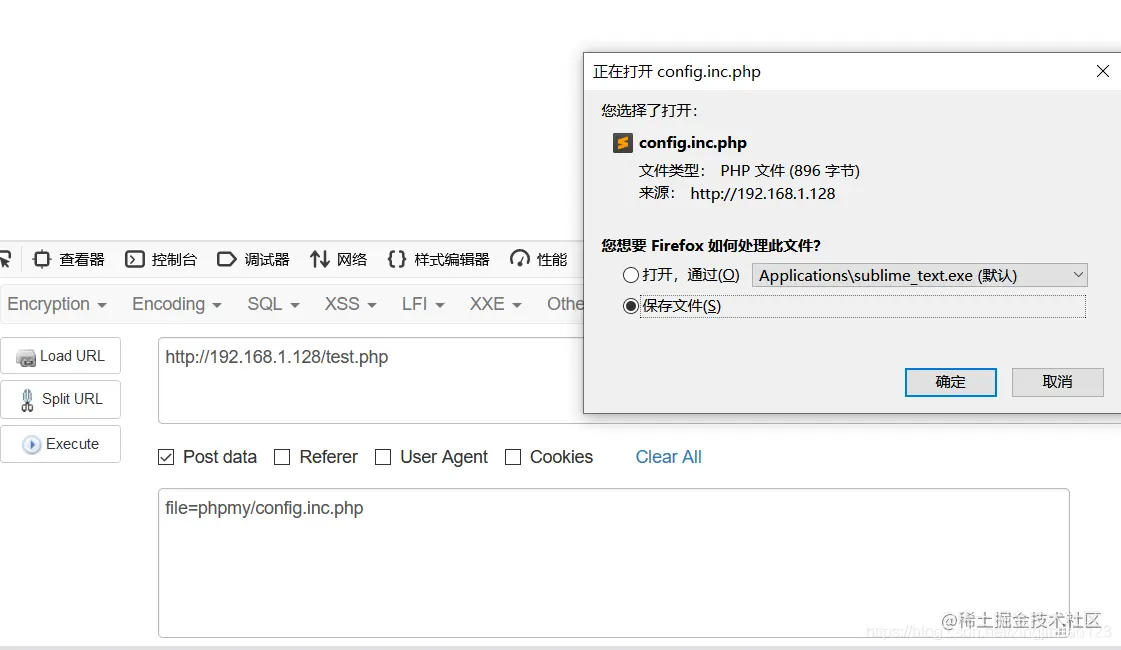Click the Execute button

[x=60, y=444]
